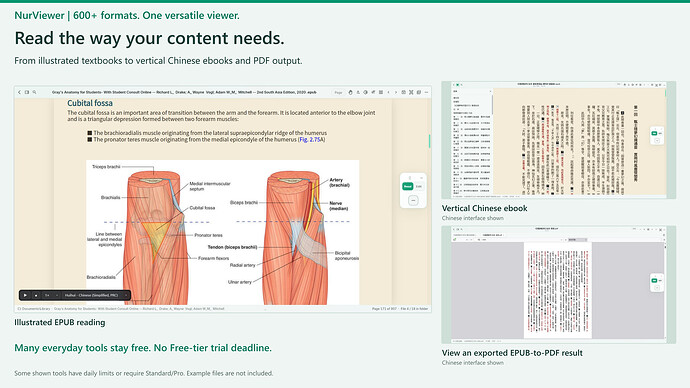
Task: Play text-to-speech in the dark audio bar
Action: [25, 295]
